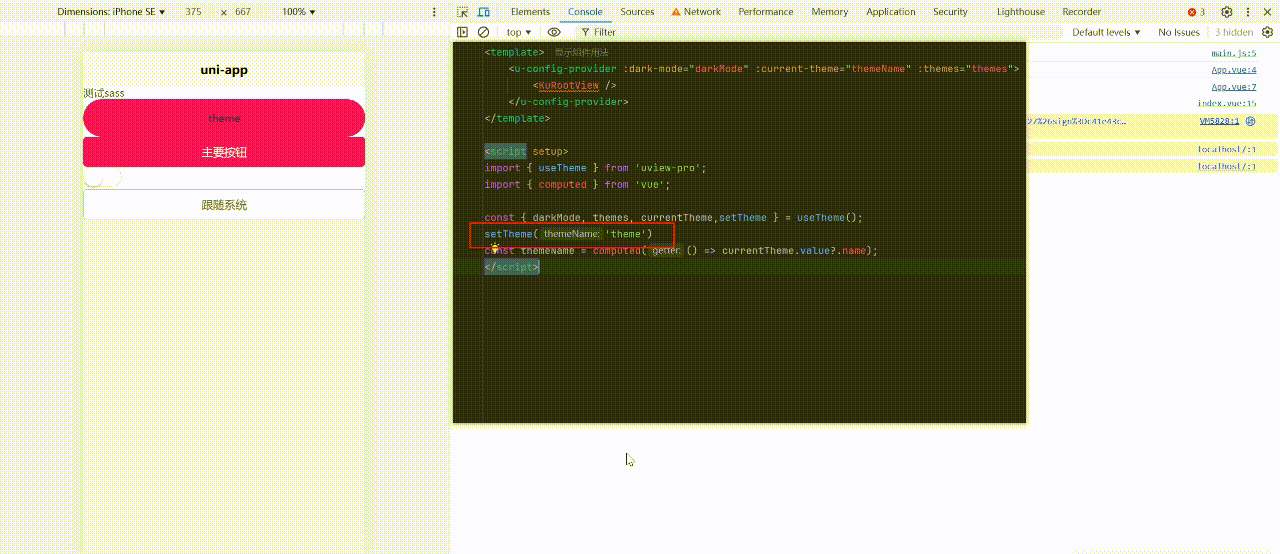Open the top JavaScript context dropdown
1280x554 pixels.
click(x=519, y=32)
